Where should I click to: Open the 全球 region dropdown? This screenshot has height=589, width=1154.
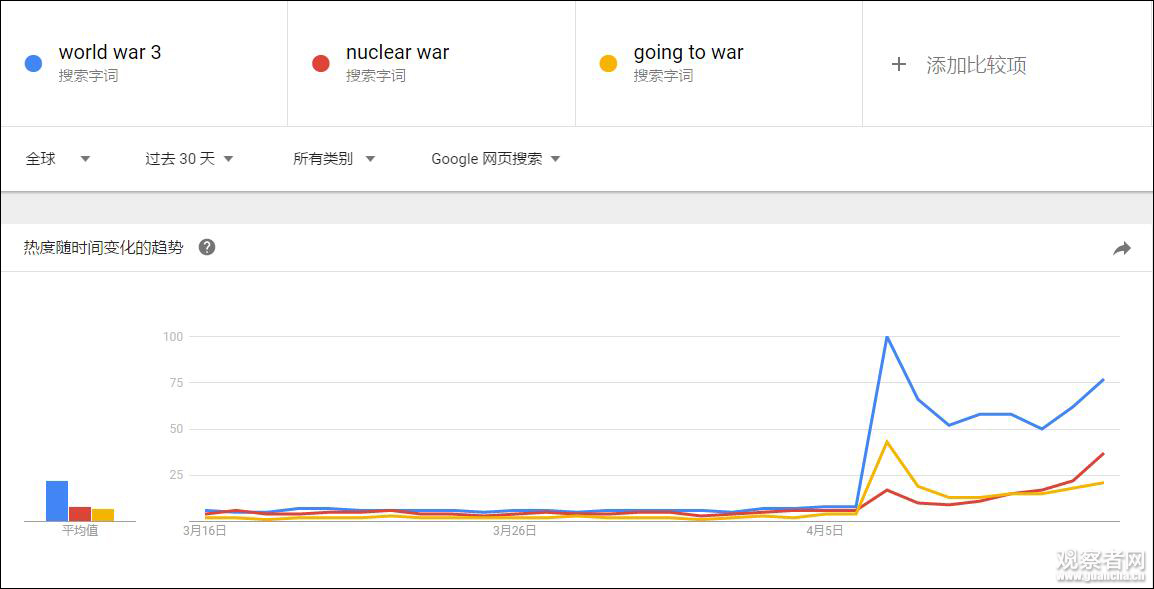click(58, 159)
